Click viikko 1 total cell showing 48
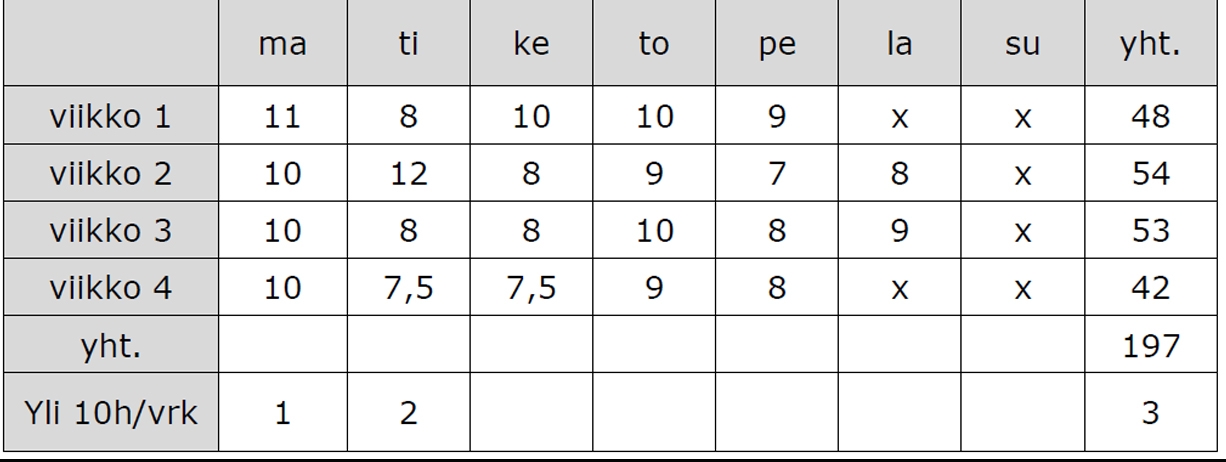 [x=1152, y=117]
